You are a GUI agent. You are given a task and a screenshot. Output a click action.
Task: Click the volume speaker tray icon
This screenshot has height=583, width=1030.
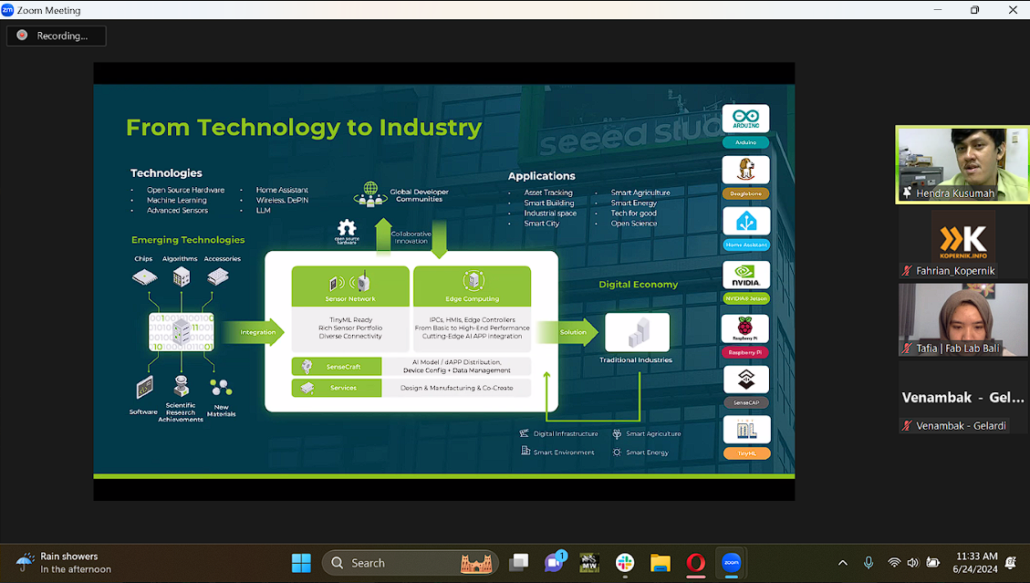912,563
